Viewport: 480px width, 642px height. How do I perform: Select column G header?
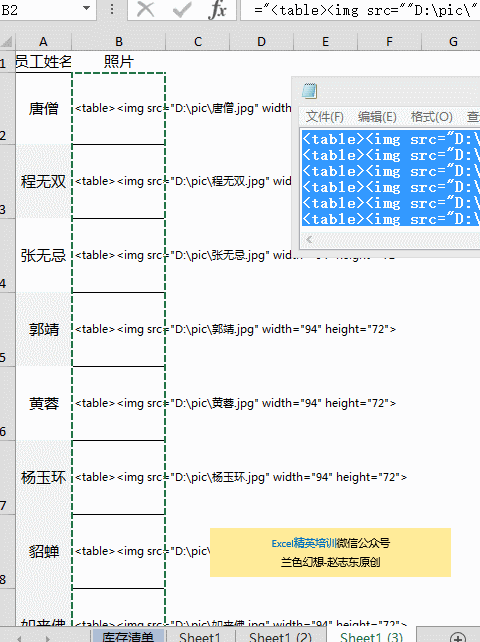coord(453,42)
